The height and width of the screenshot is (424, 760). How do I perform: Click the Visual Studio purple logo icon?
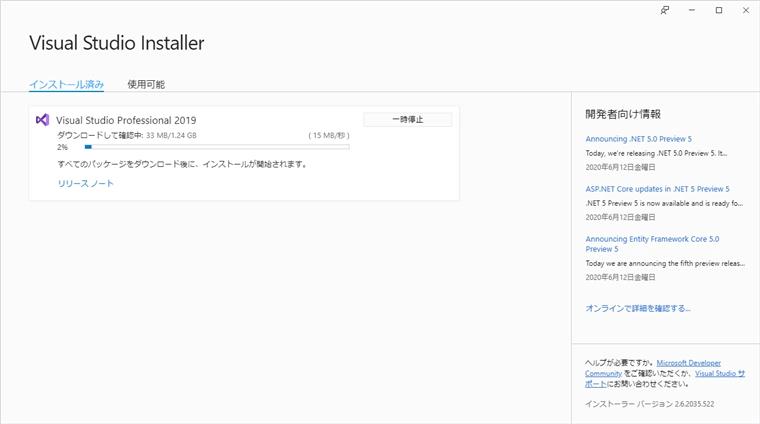(x=42, y=120)
